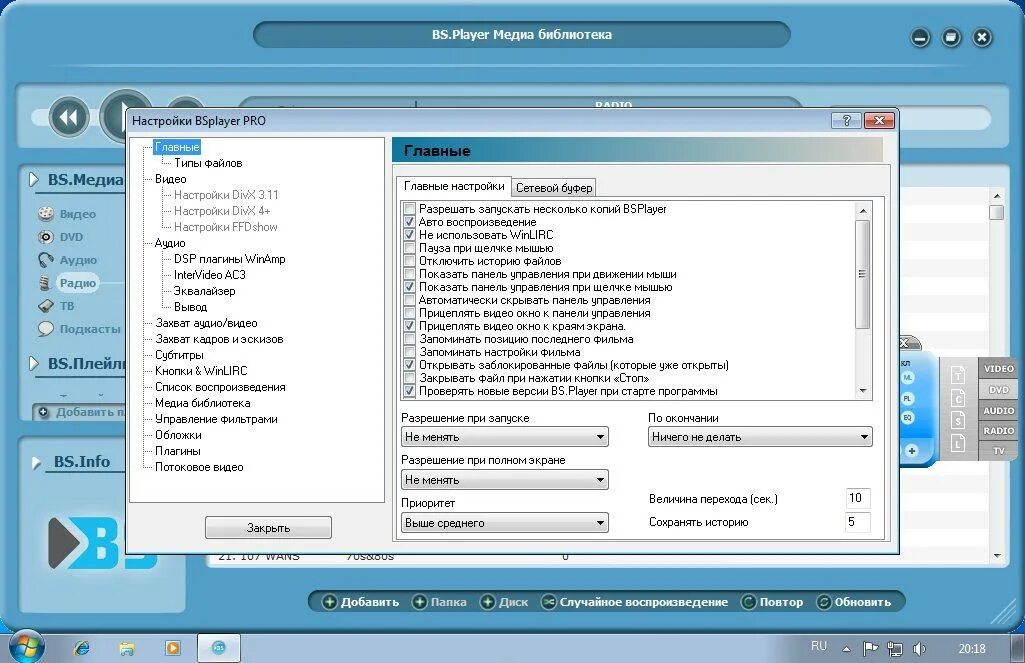The width and height of the screenshot is (1025, 663).
Task: Click the T document icon
Action: click(x=958, y=375)
